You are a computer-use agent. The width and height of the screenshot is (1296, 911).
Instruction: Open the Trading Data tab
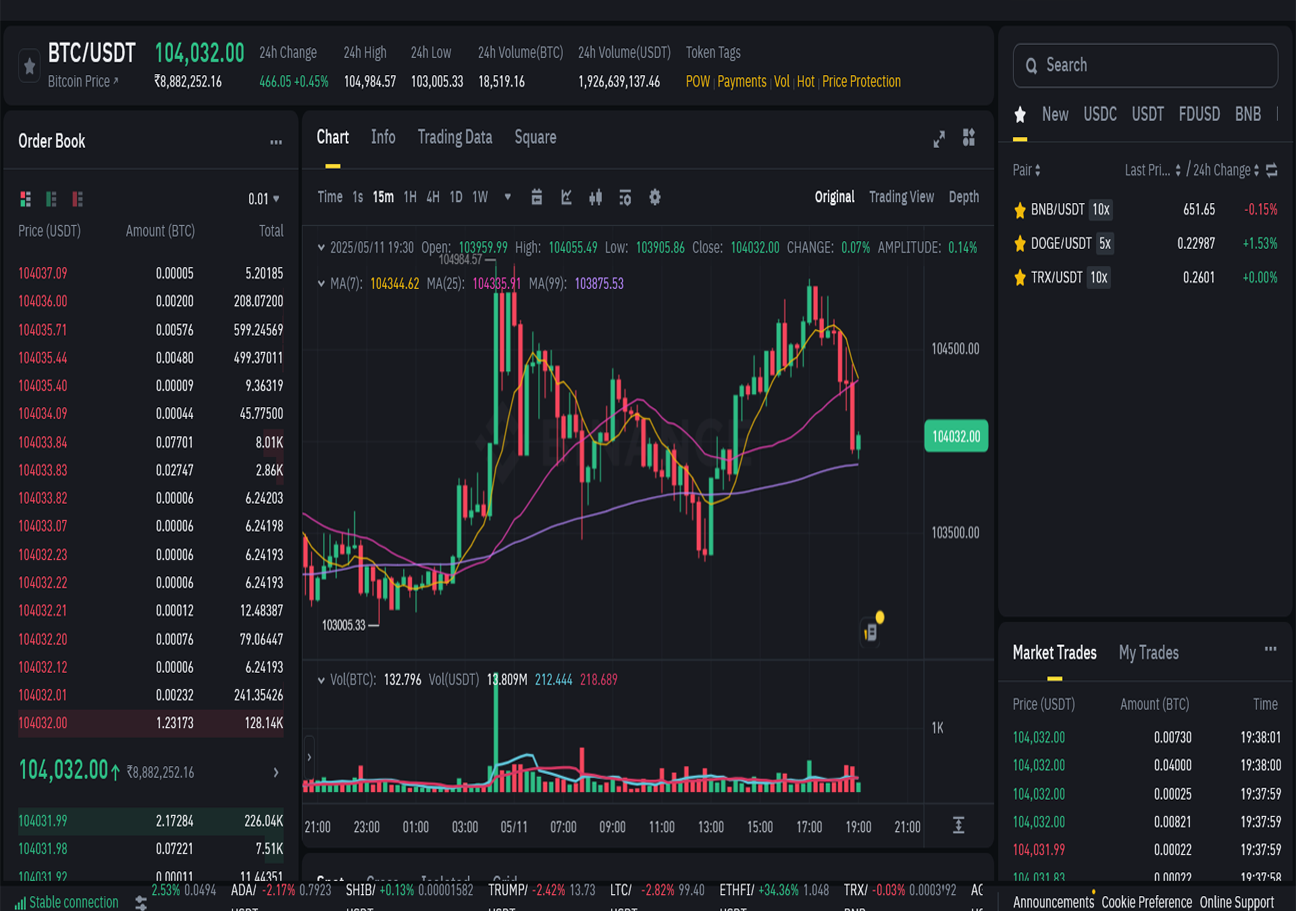point(455,137)
